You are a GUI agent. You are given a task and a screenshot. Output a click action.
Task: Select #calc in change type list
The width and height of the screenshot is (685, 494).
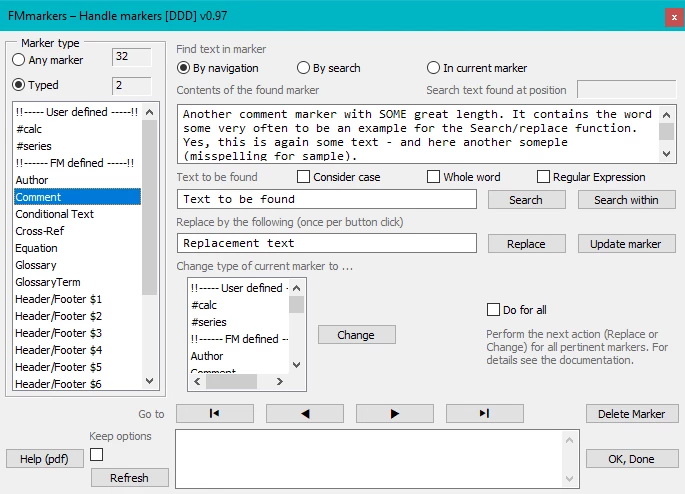[x=239, y=305]
